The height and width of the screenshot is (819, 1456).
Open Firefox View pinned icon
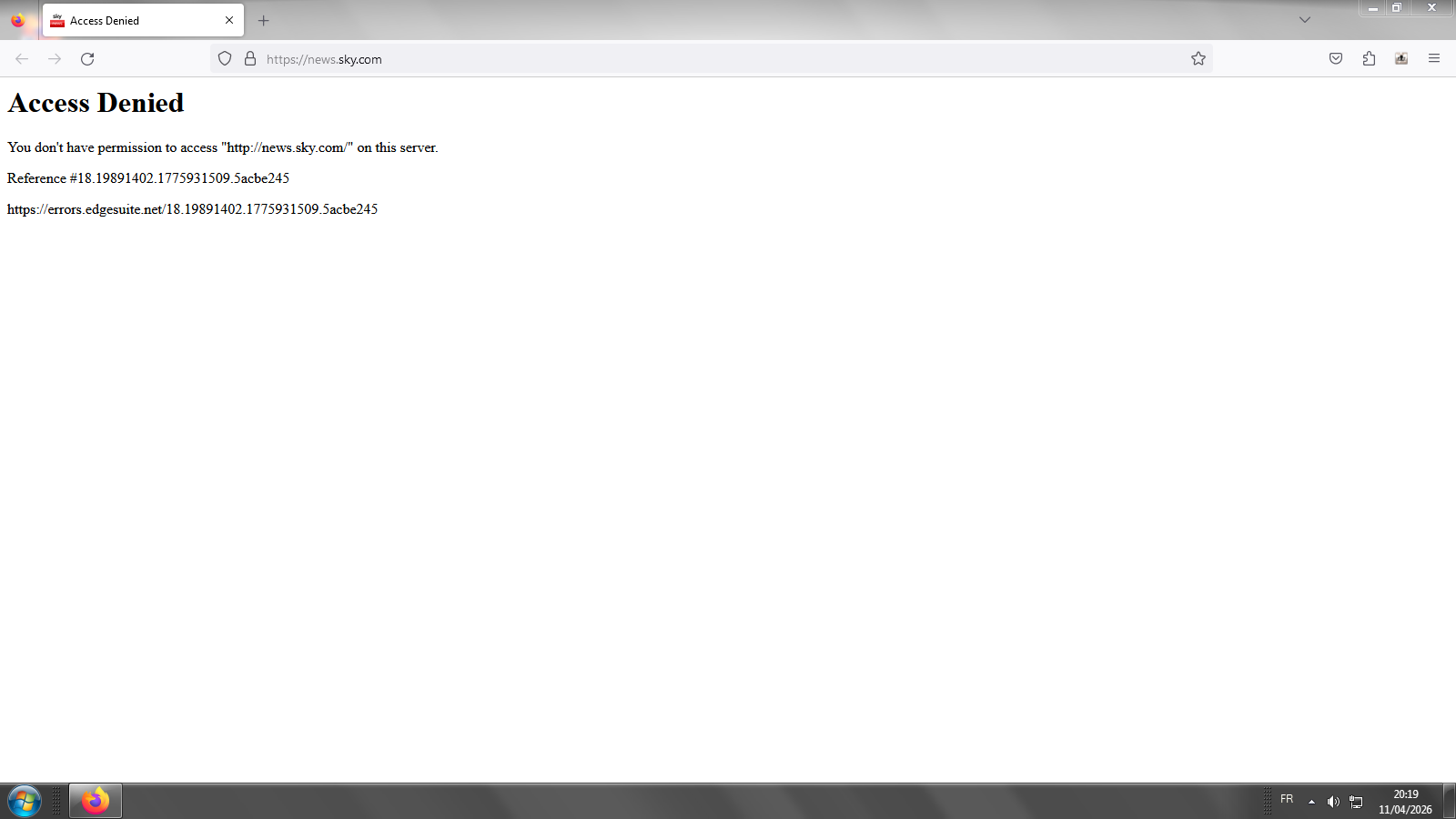tap(18, 20)
